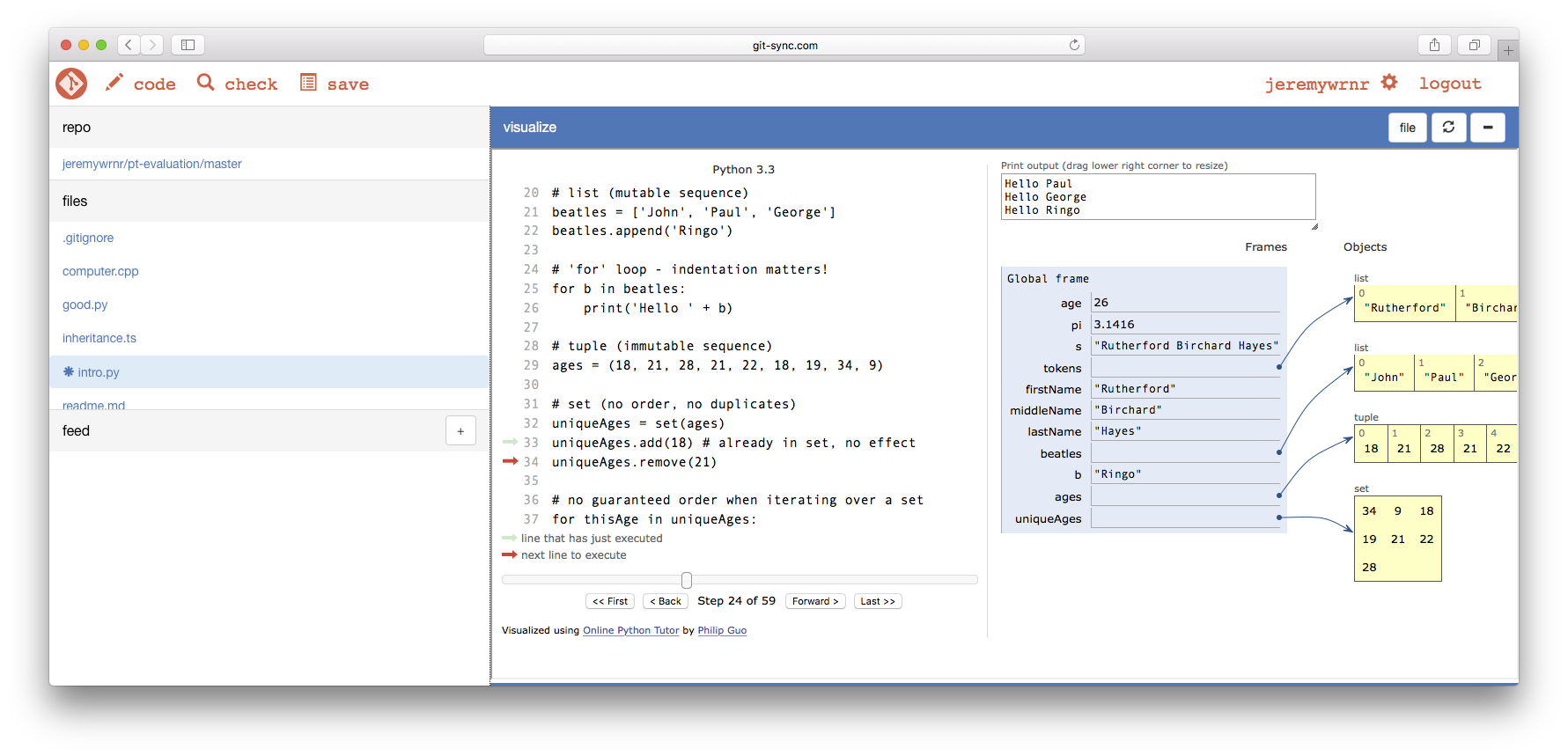Collapse visualize panel with minus button
This screenshot has height=756, width=1568.
point(1488,128)
